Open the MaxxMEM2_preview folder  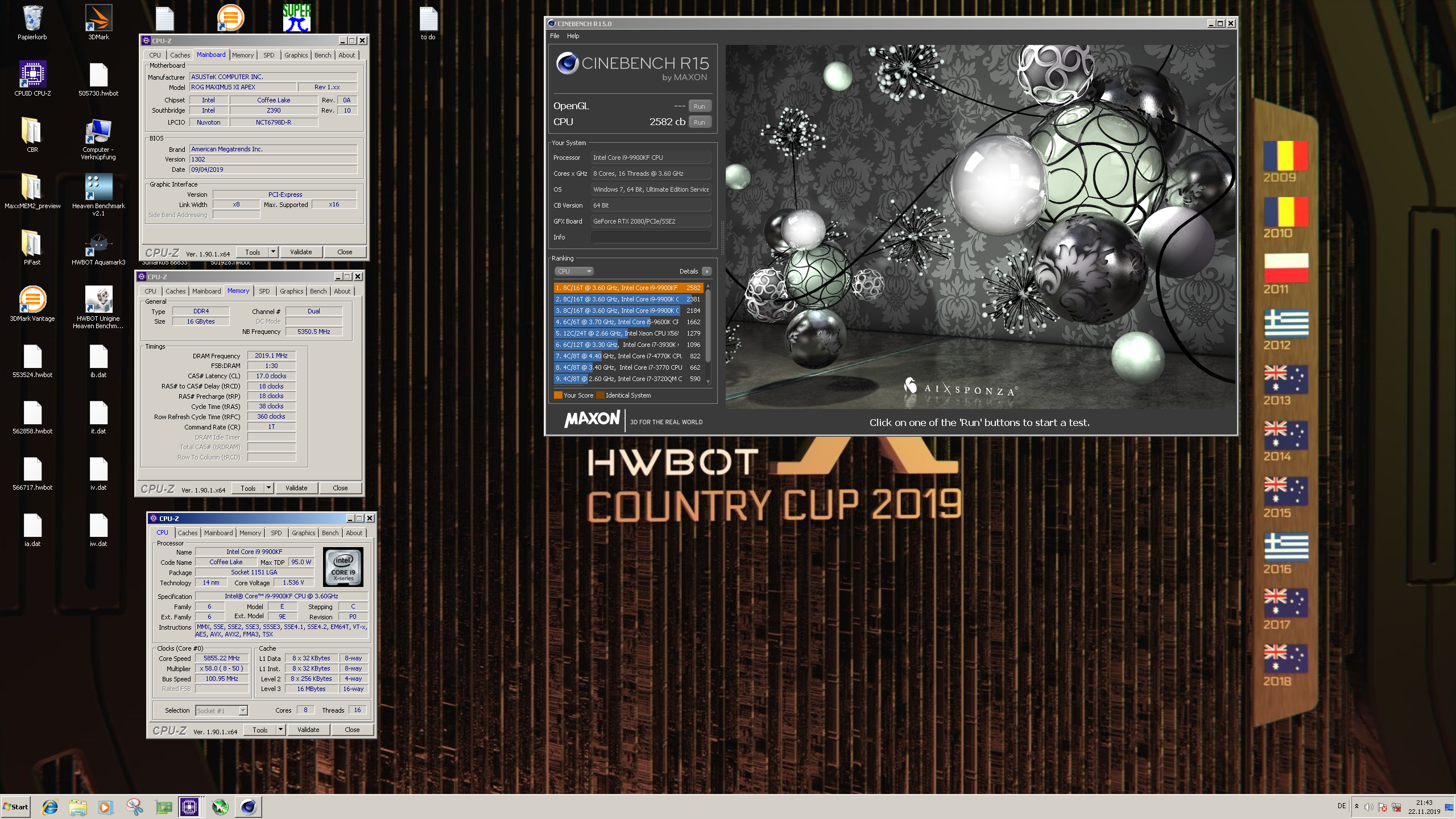tap(32, 191)
